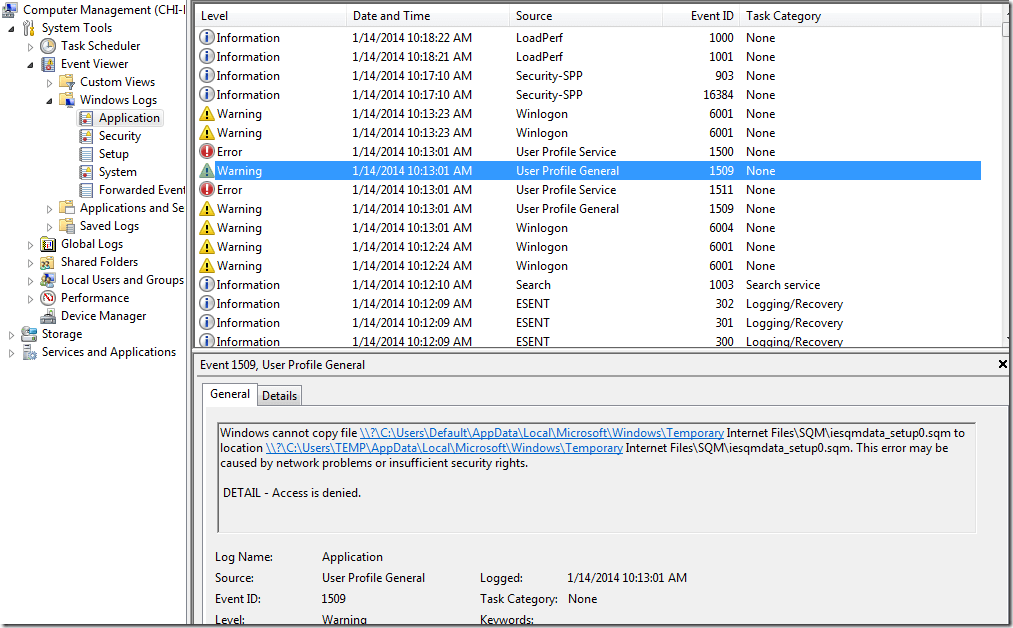Click the Shared Folders icon
Image resolution: width=1013 pixels, height=628 pixels.
pyautogui.click(x=48, y=262)
